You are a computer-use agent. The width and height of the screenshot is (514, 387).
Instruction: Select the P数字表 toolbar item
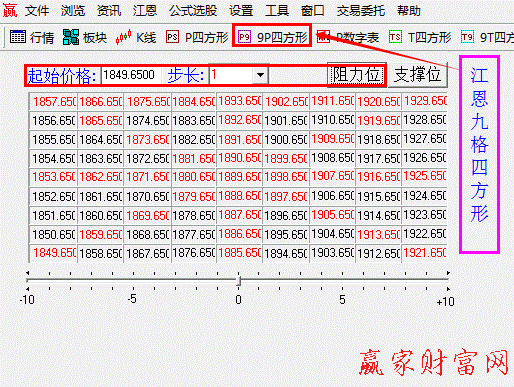(x=348, y=37)
